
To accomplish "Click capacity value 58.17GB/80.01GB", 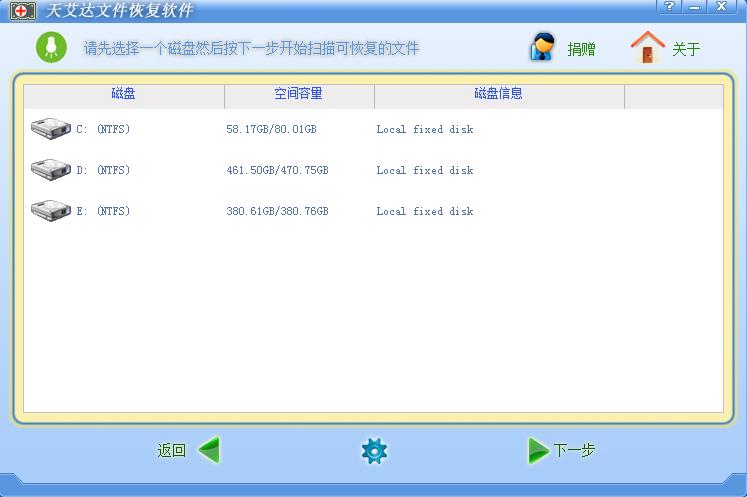I will click(x=272, y=129).
